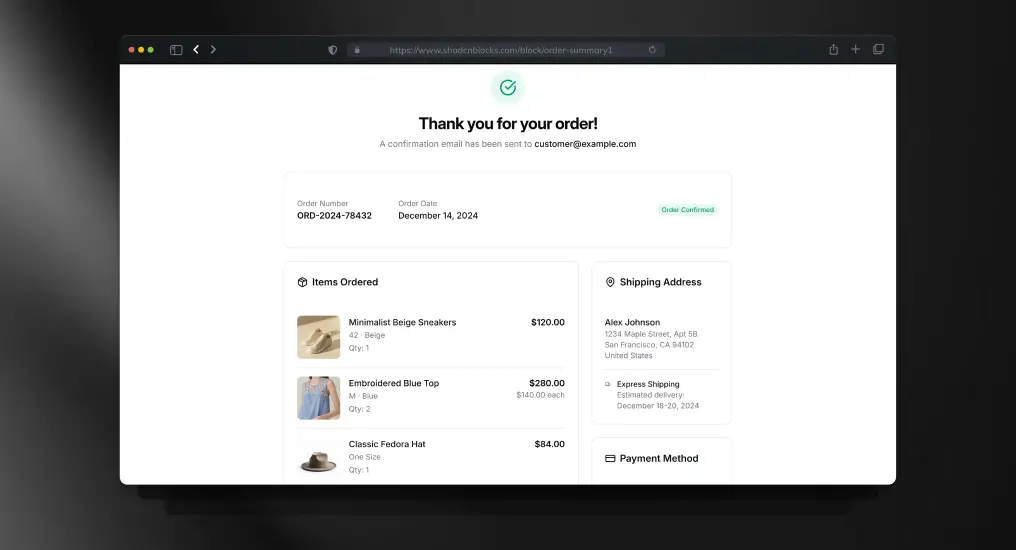Screen dimensions: 1016x550
Task: Click the green checkmark success icon
Action: [507, 87]
